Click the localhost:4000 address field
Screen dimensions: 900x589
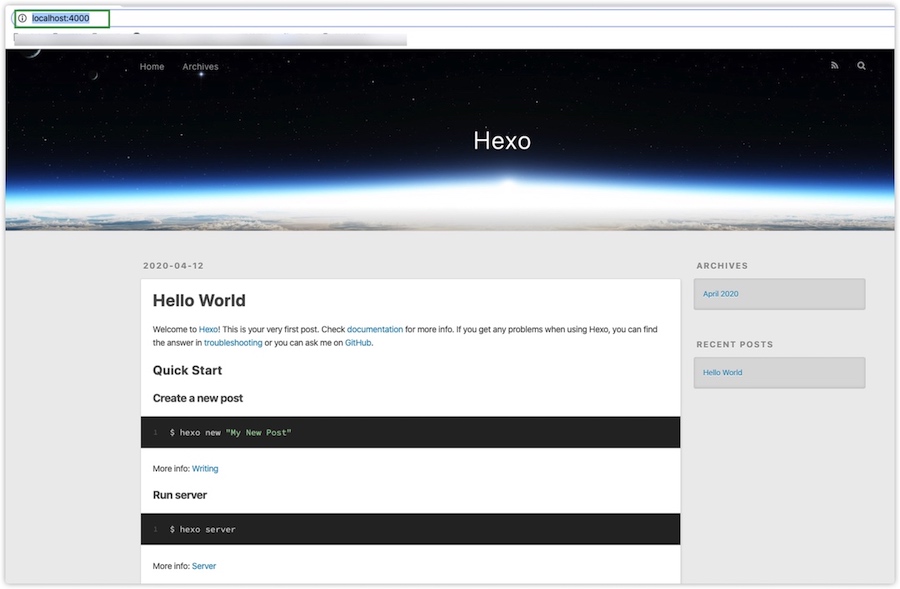pyautogui.click(x=61, y=18)
